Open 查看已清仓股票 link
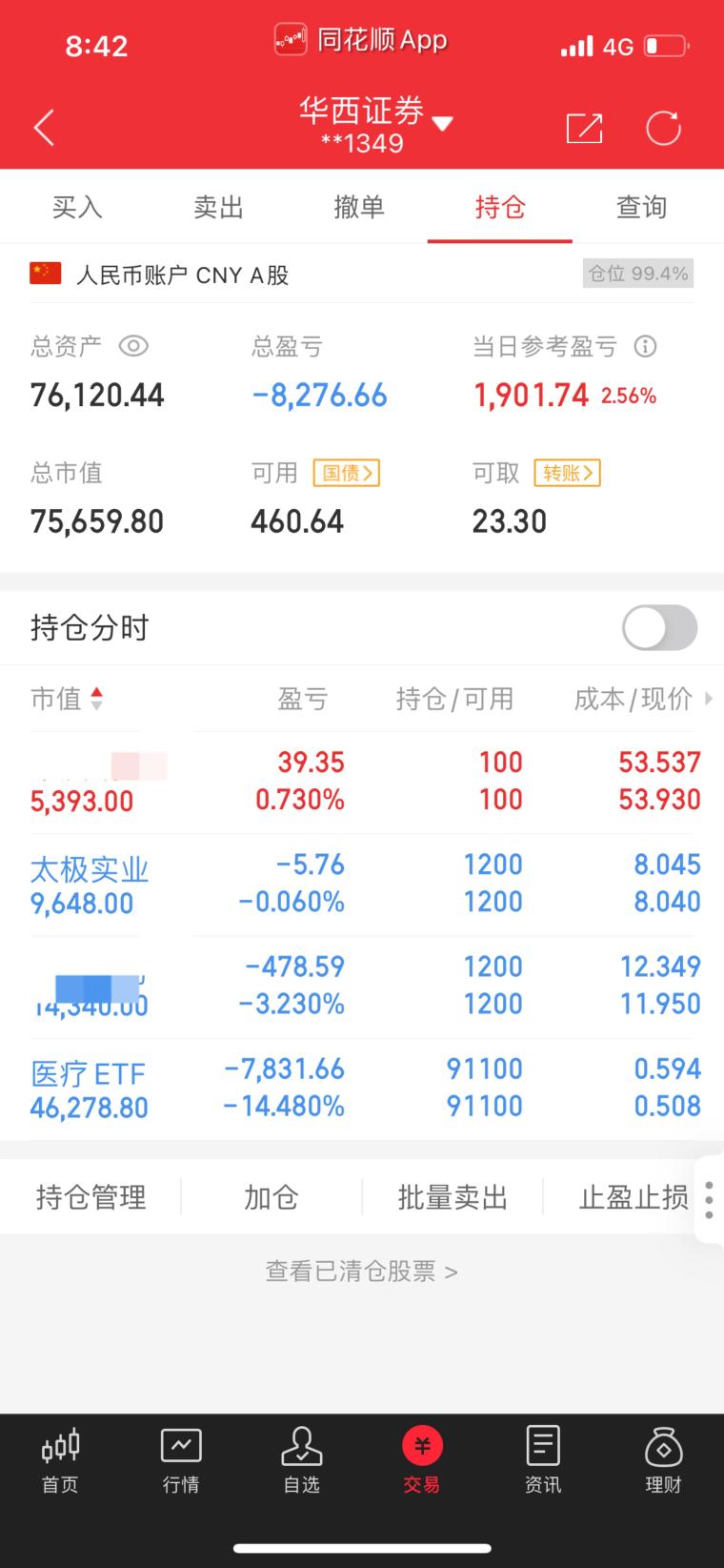Screen dimensions: 724x1568 click(362, 1272)
